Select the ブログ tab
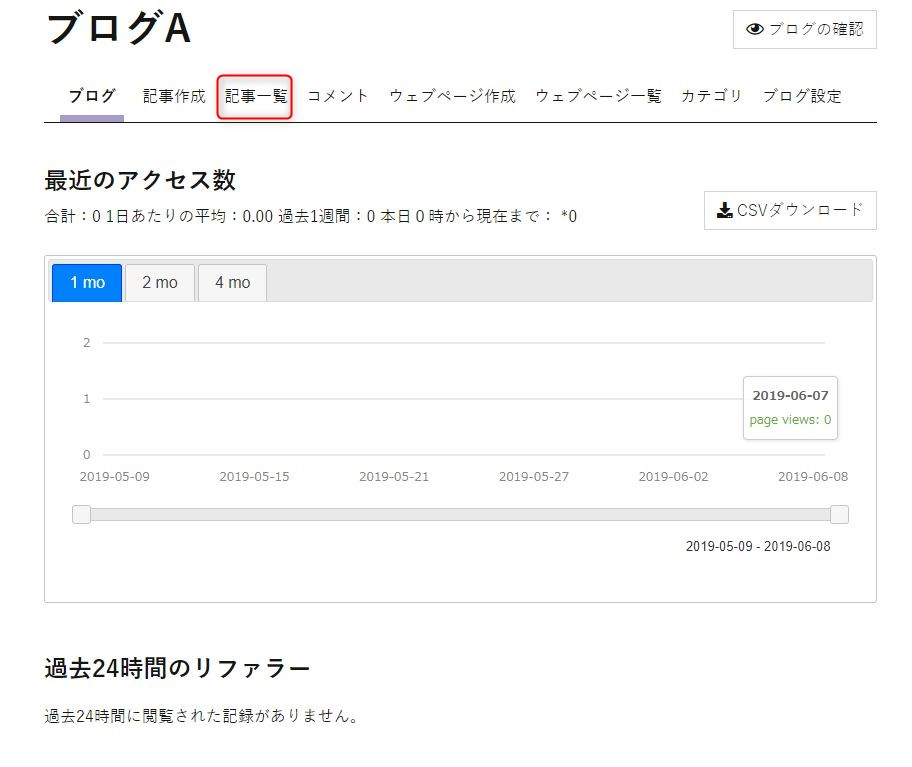Viewport: 912px width, 767px height. (92, 96)
